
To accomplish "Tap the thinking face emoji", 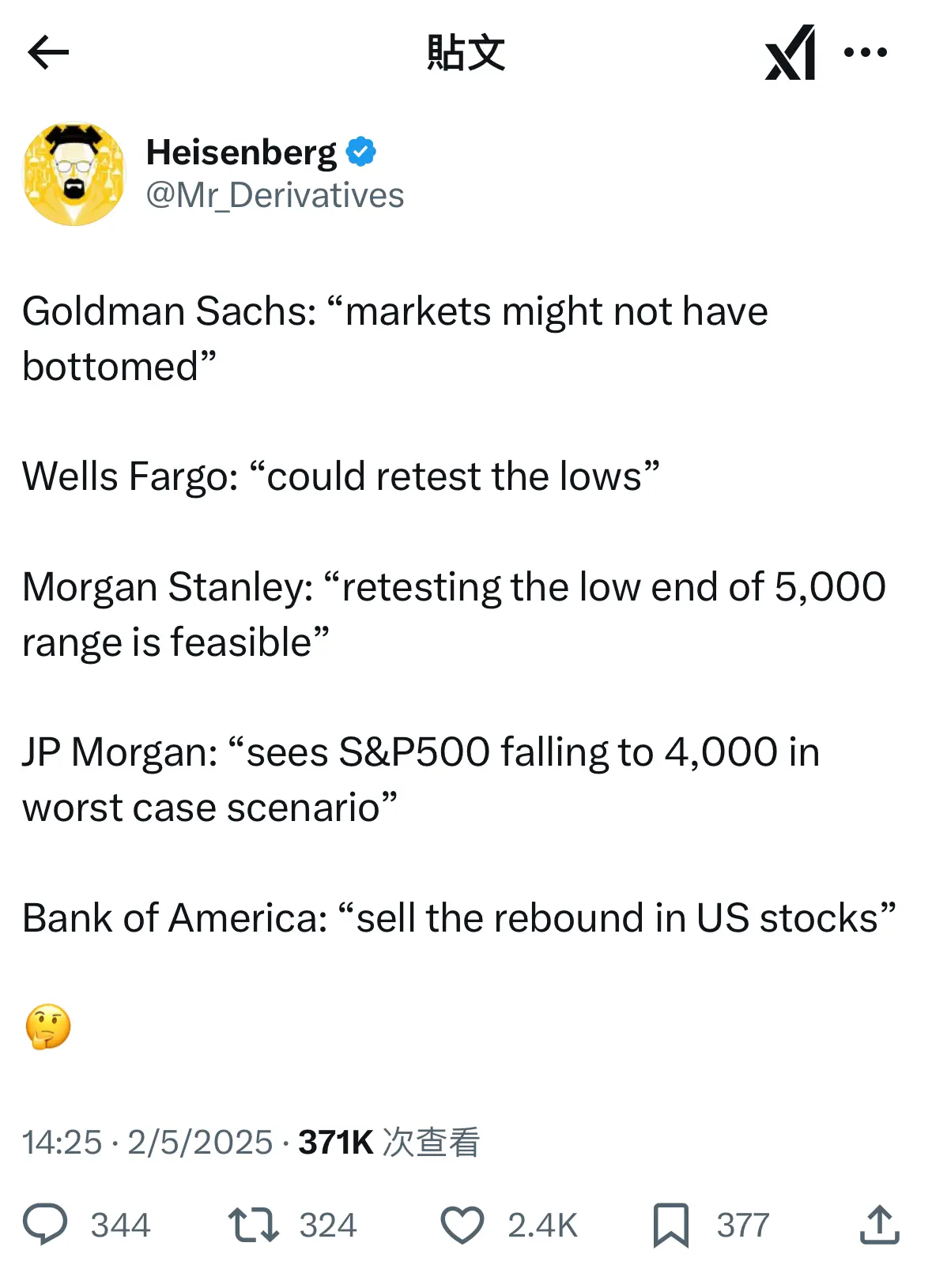I will [48, 1026].
